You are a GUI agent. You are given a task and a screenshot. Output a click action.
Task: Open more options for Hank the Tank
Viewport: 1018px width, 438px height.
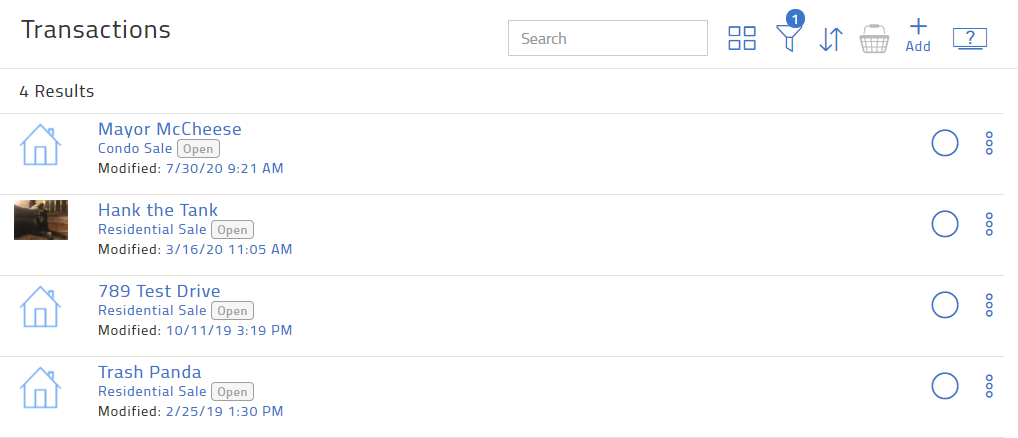989,224
